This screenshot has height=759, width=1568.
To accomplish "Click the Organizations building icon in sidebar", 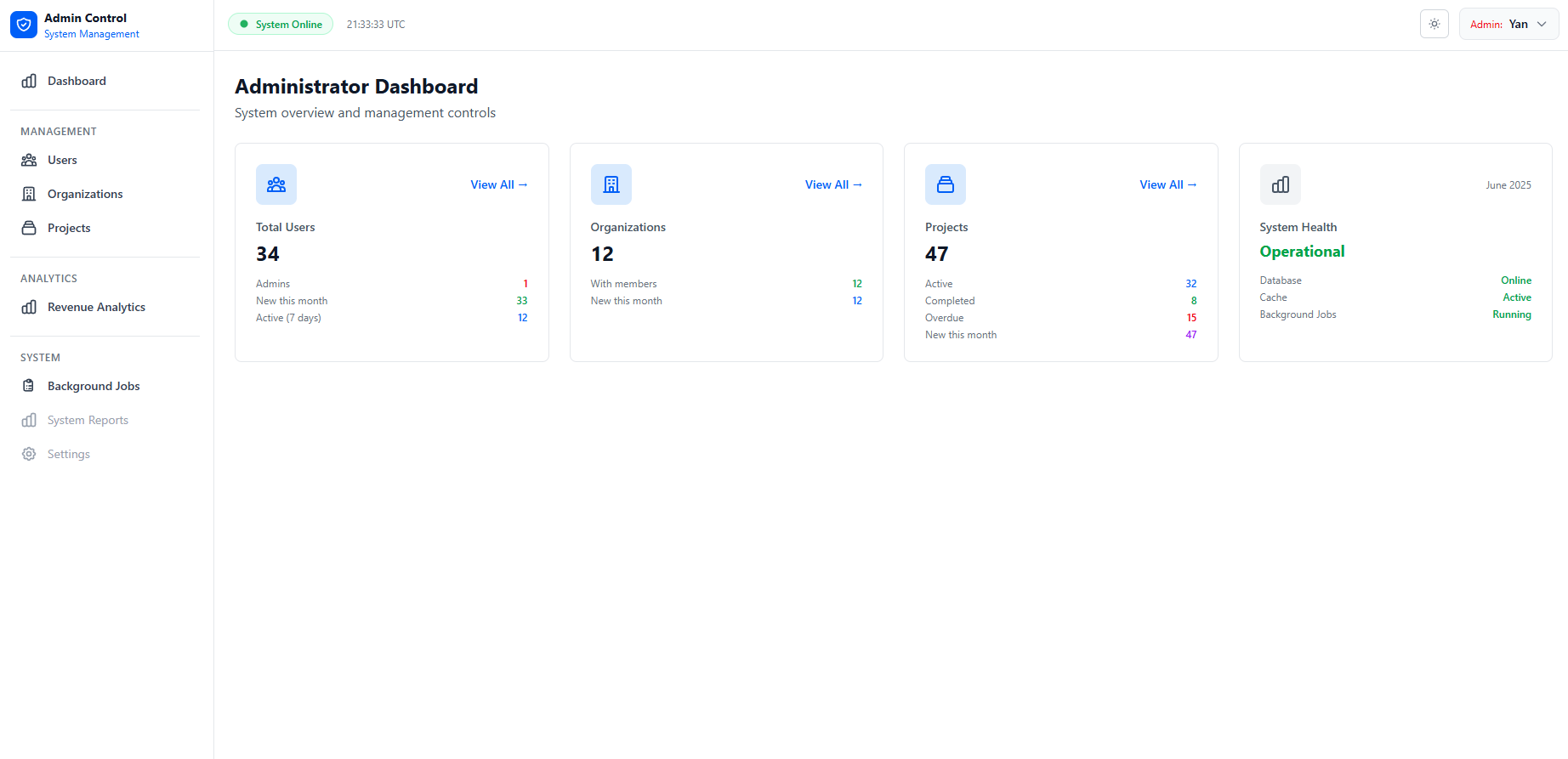I will (x=29, y=194).
